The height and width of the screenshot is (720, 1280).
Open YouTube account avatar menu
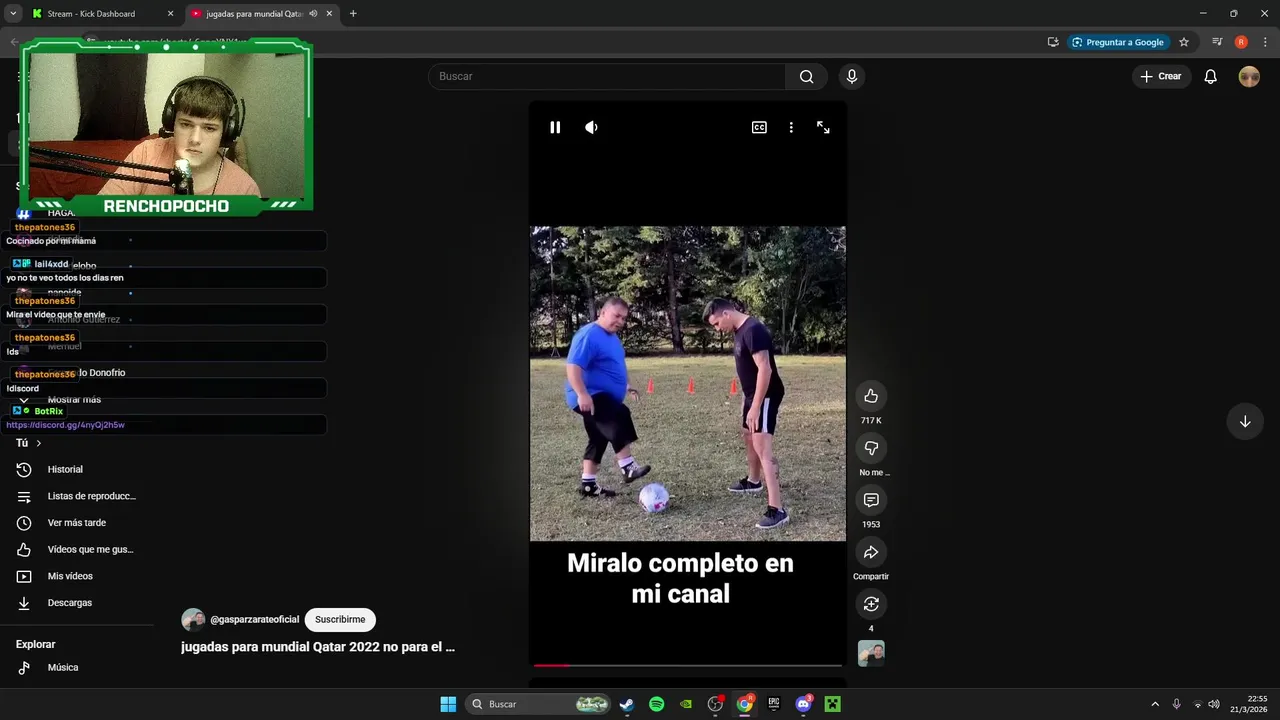coord(1249,76)
